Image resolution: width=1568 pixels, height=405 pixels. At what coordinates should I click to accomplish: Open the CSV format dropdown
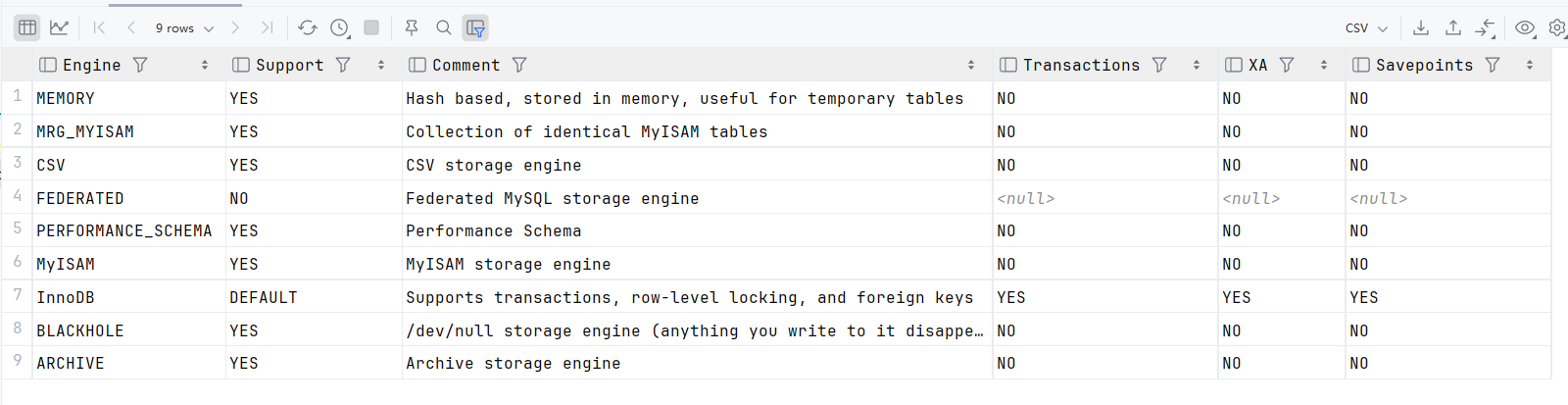[1366, 28]
